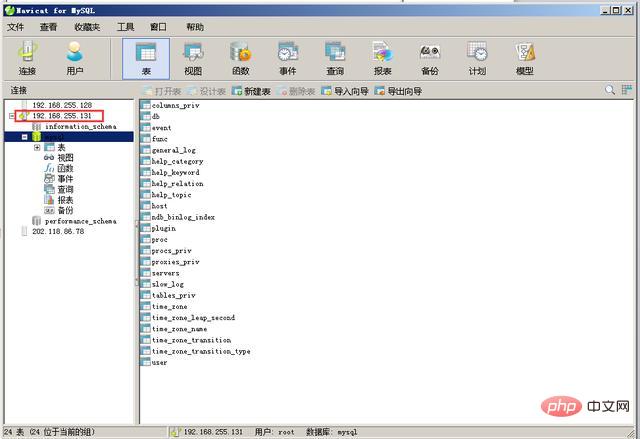Select the 报表 (Report) toolbar icon
640x439 pixels.
382,59
